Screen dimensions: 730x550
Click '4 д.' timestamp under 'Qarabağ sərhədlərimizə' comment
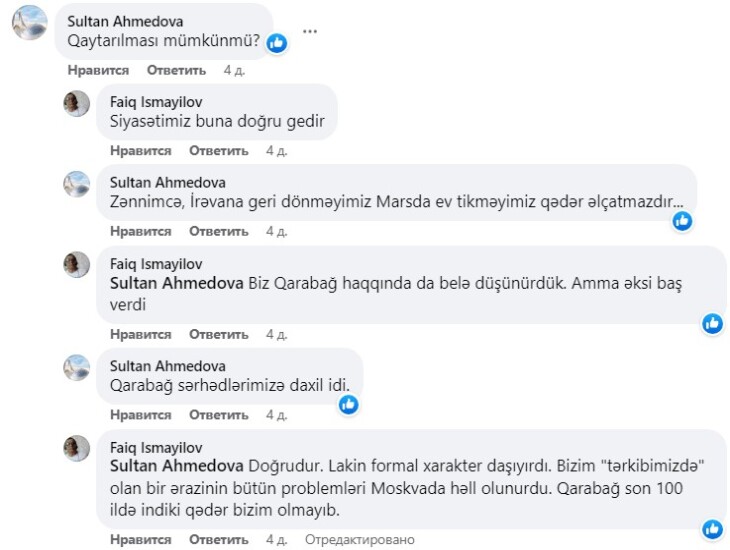click(x=276, y=414)
